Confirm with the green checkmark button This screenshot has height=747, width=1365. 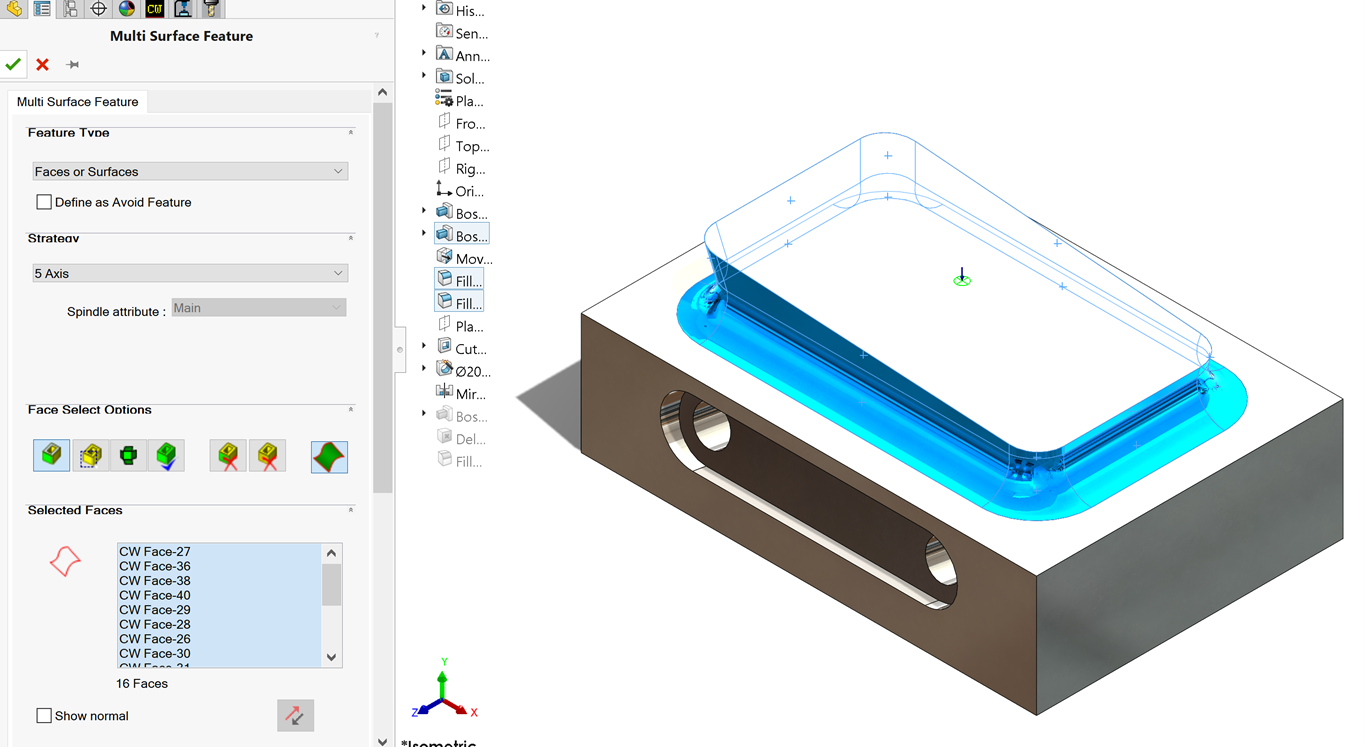(x=13, y=64)
